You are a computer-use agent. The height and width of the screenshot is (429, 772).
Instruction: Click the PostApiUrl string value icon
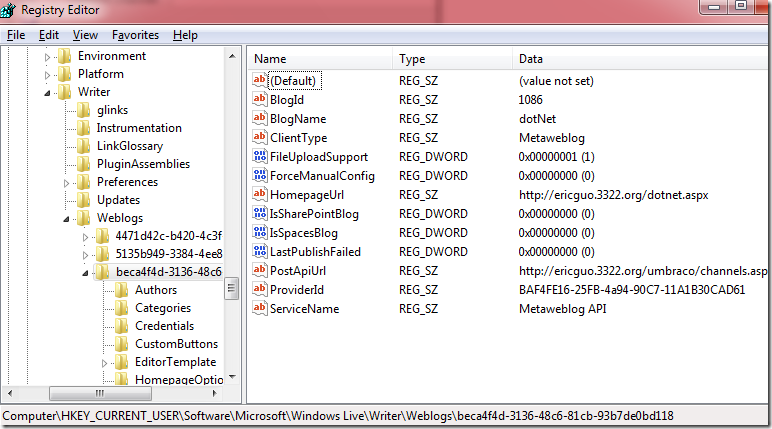260,271
